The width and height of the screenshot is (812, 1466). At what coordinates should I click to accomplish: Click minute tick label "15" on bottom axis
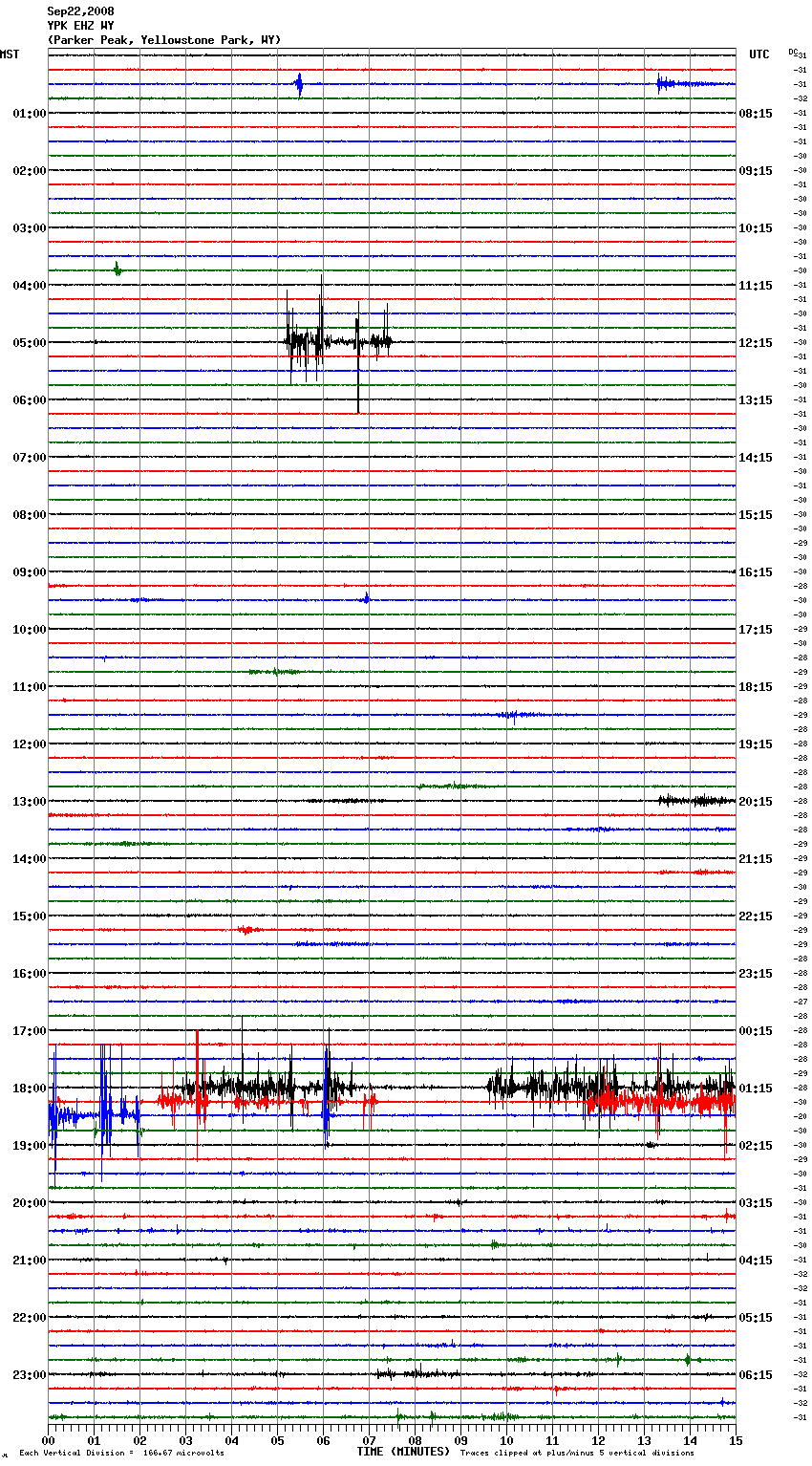click(x=736, y=1440)
